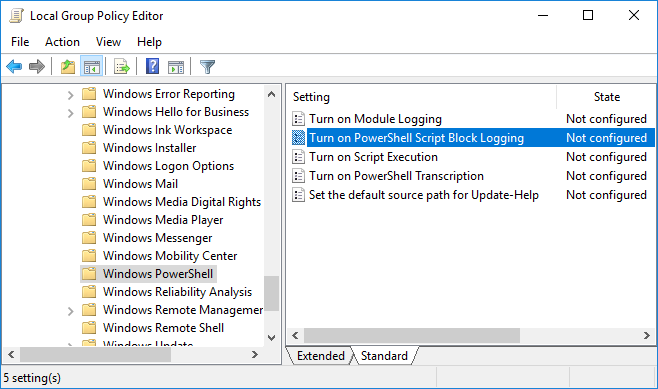Image resolution: width=658 pixels, height=389 pixels.
Task: Expand the Windows Error Reporting node
Action: click(x=70, y=95)
